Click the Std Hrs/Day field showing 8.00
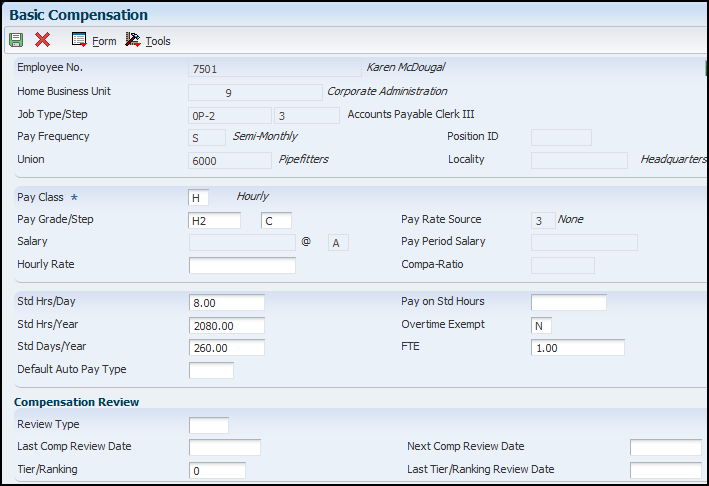The width and height of the screenshot is (709, 486). (x=227, y=302)
